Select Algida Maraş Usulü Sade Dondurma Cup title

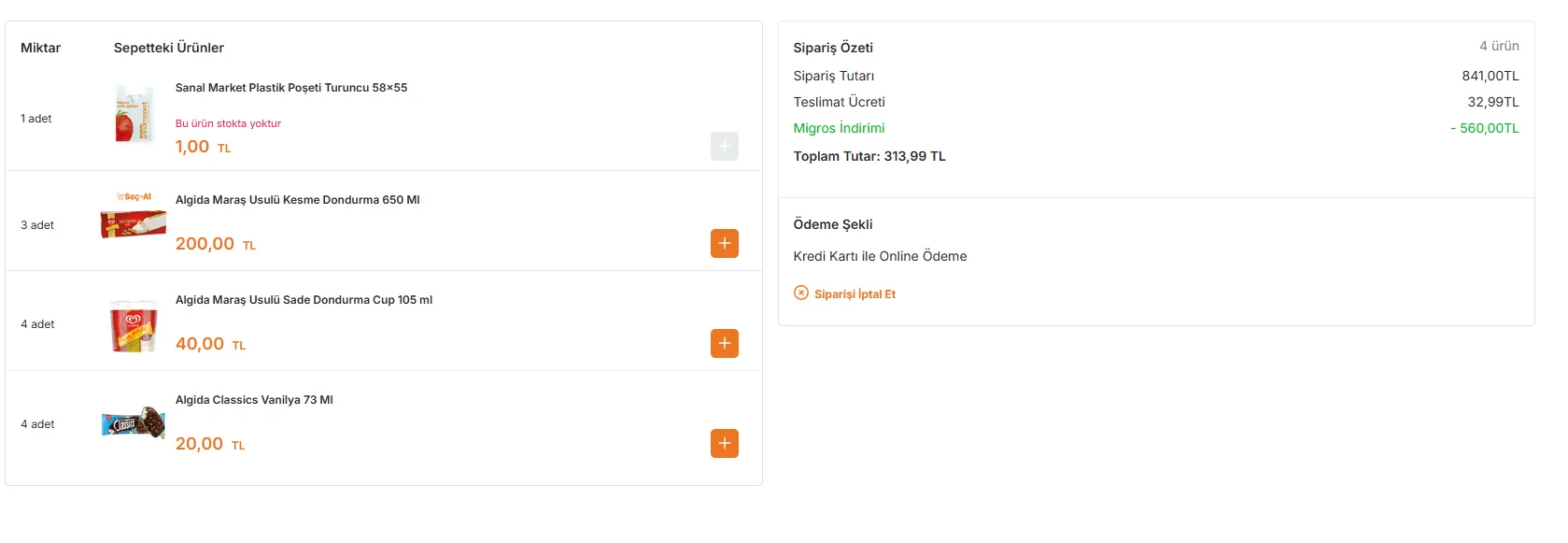[304, 300]
